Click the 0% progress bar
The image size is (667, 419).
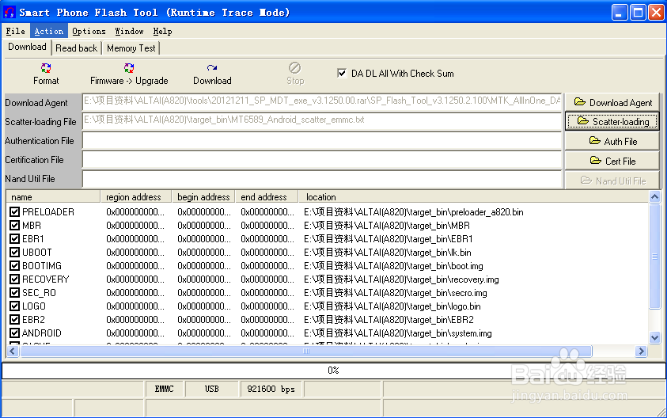click(333, 371)
